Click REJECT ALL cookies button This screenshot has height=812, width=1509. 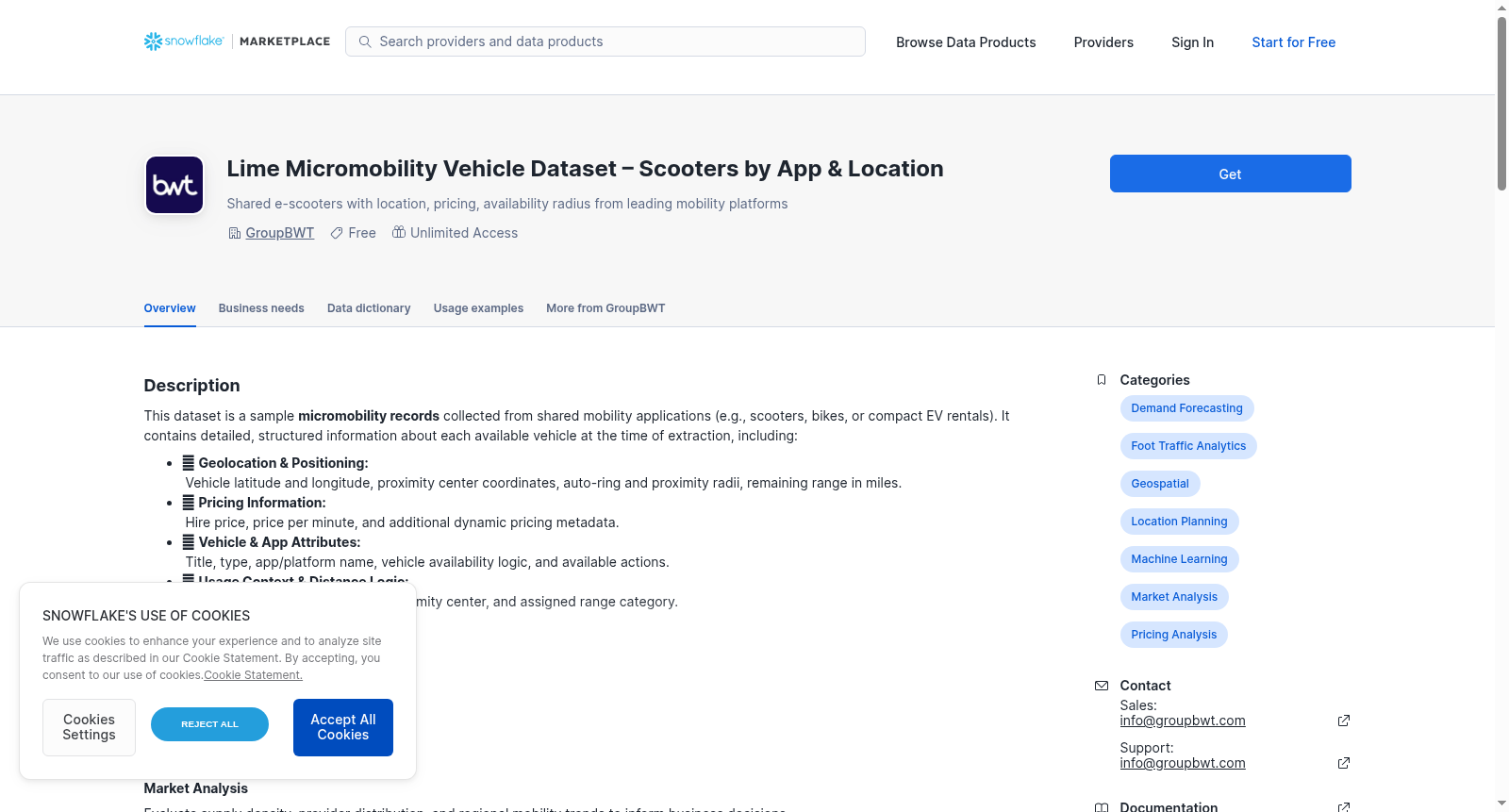point(209,724)
